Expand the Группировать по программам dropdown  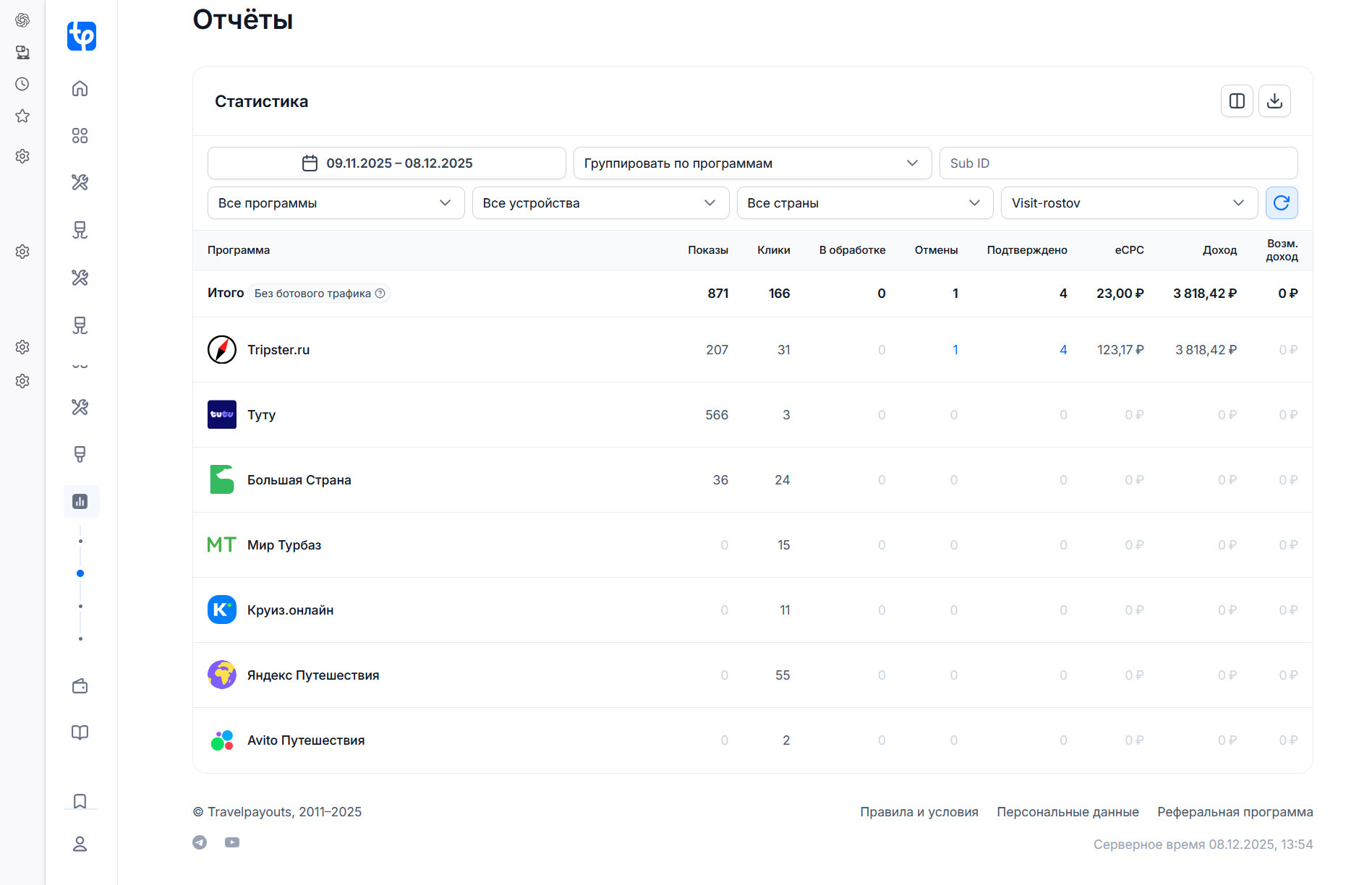752,163
